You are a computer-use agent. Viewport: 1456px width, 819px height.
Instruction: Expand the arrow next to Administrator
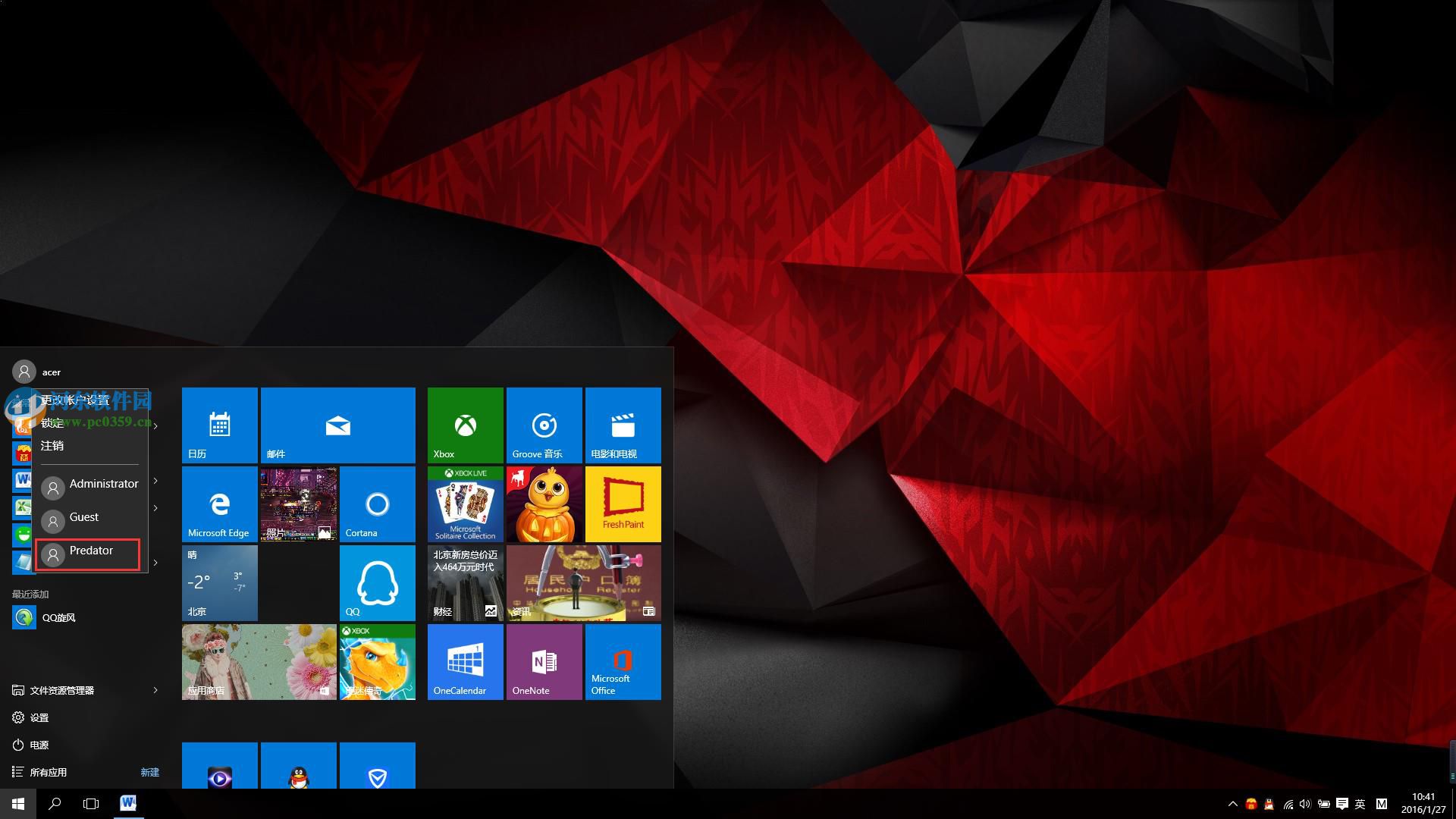coord(155,481)
